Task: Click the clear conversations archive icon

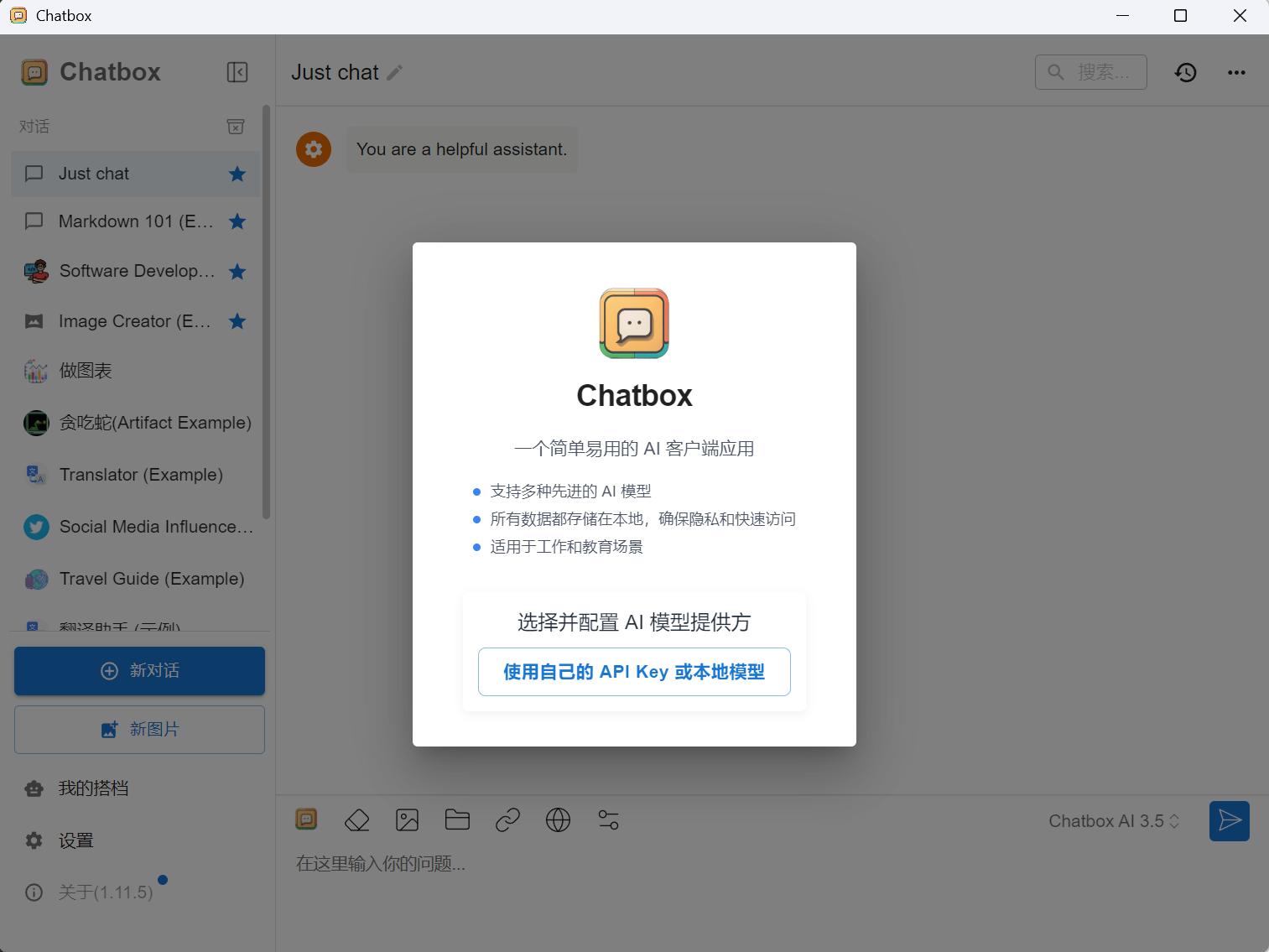Action: coord(236,127)
